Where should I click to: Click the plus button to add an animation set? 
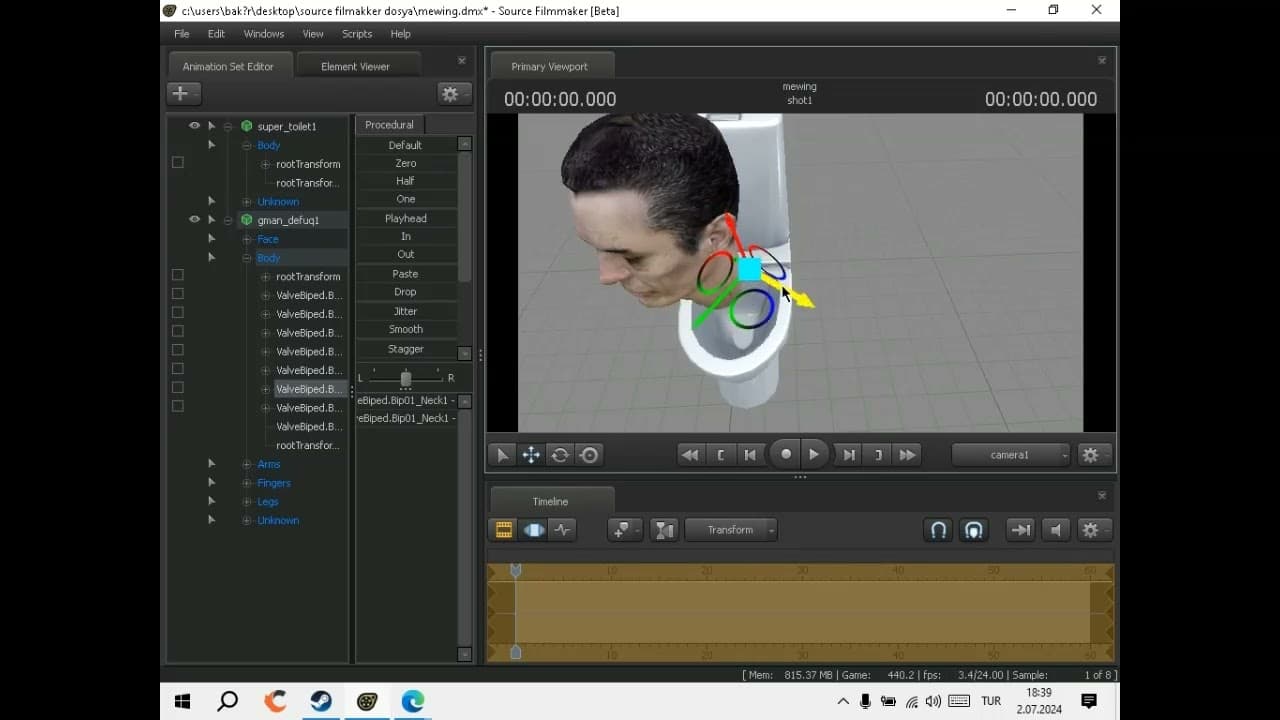pyautogui.click(x=184, y=93)
